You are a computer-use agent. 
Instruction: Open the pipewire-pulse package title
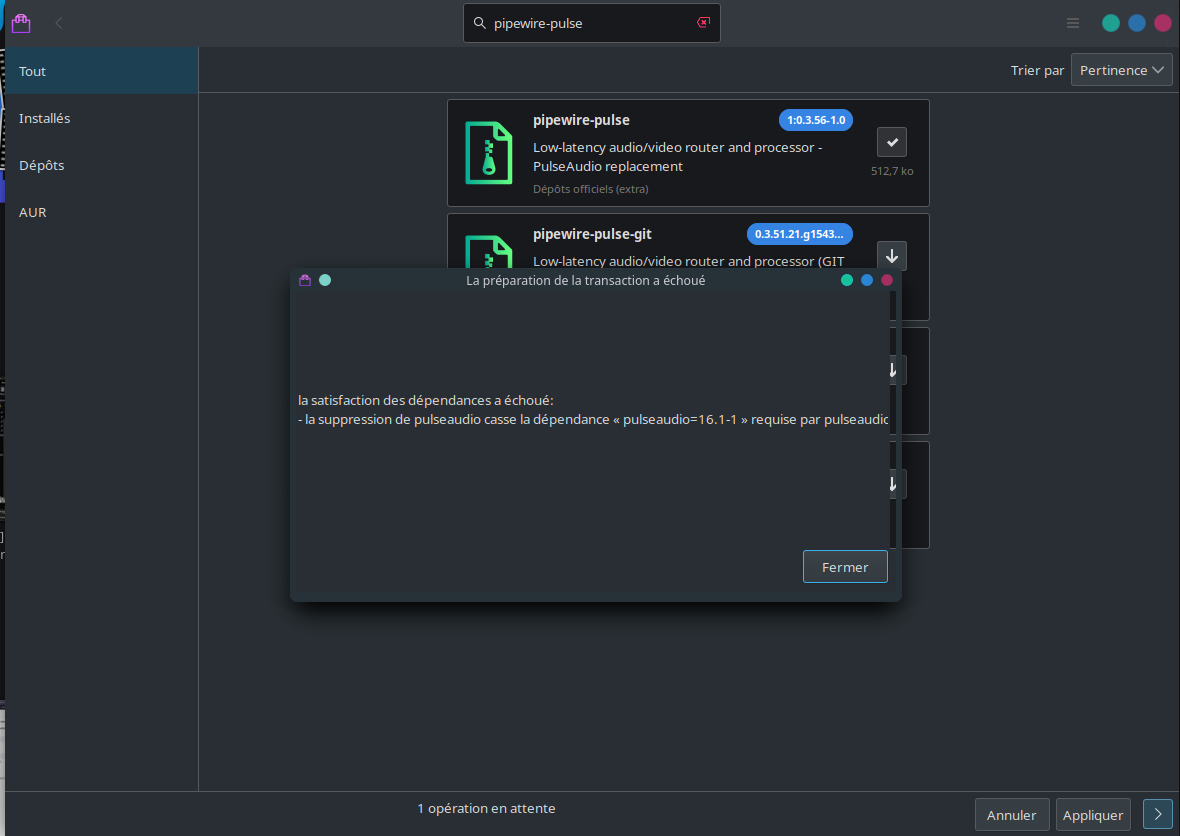pyautogui.click(x=581, y=120)
